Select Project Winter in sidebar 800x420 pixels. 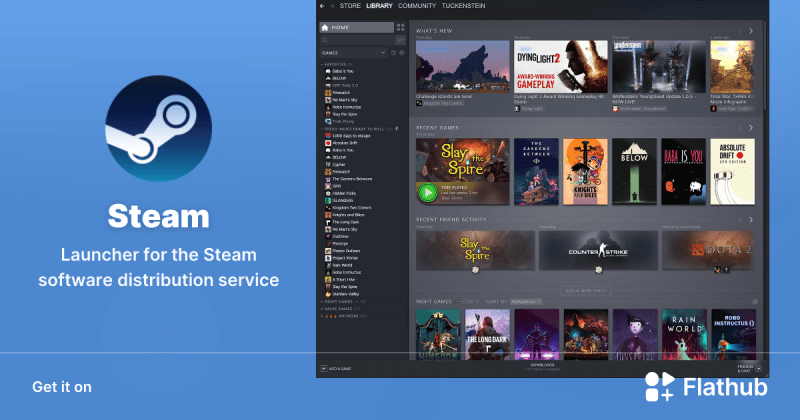[341, 258]
